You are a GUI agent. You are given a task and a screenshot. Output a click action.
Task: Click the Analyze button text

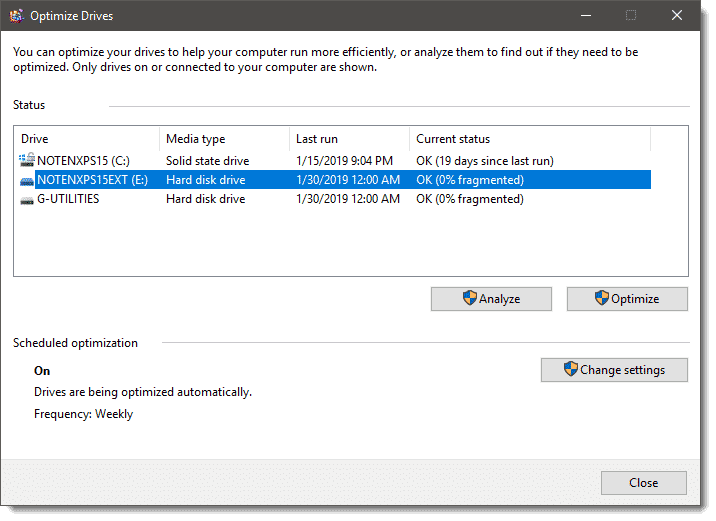click(500, 298)
